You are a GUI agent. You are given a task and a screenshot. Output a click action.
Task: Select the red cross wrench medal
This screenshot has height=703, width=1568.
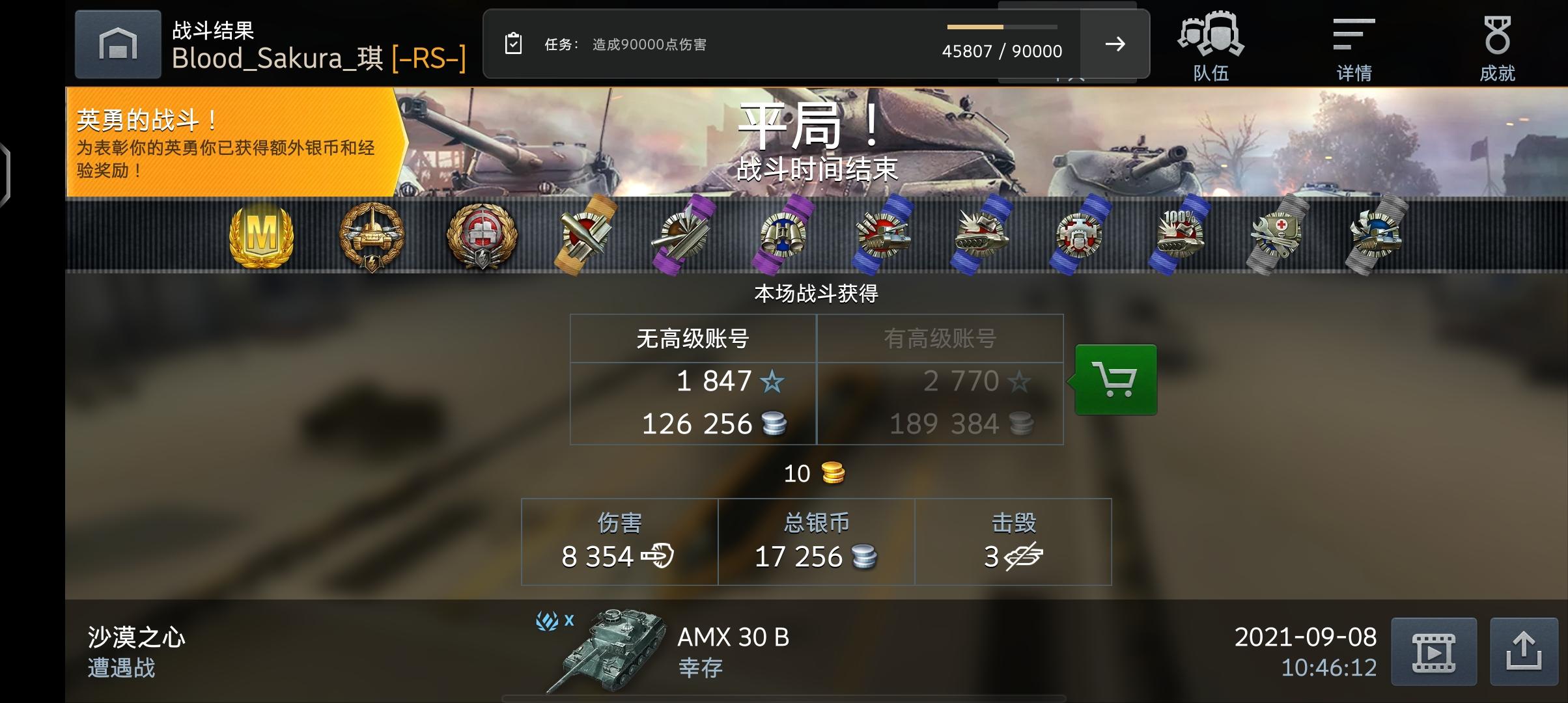click(1276, 234)
